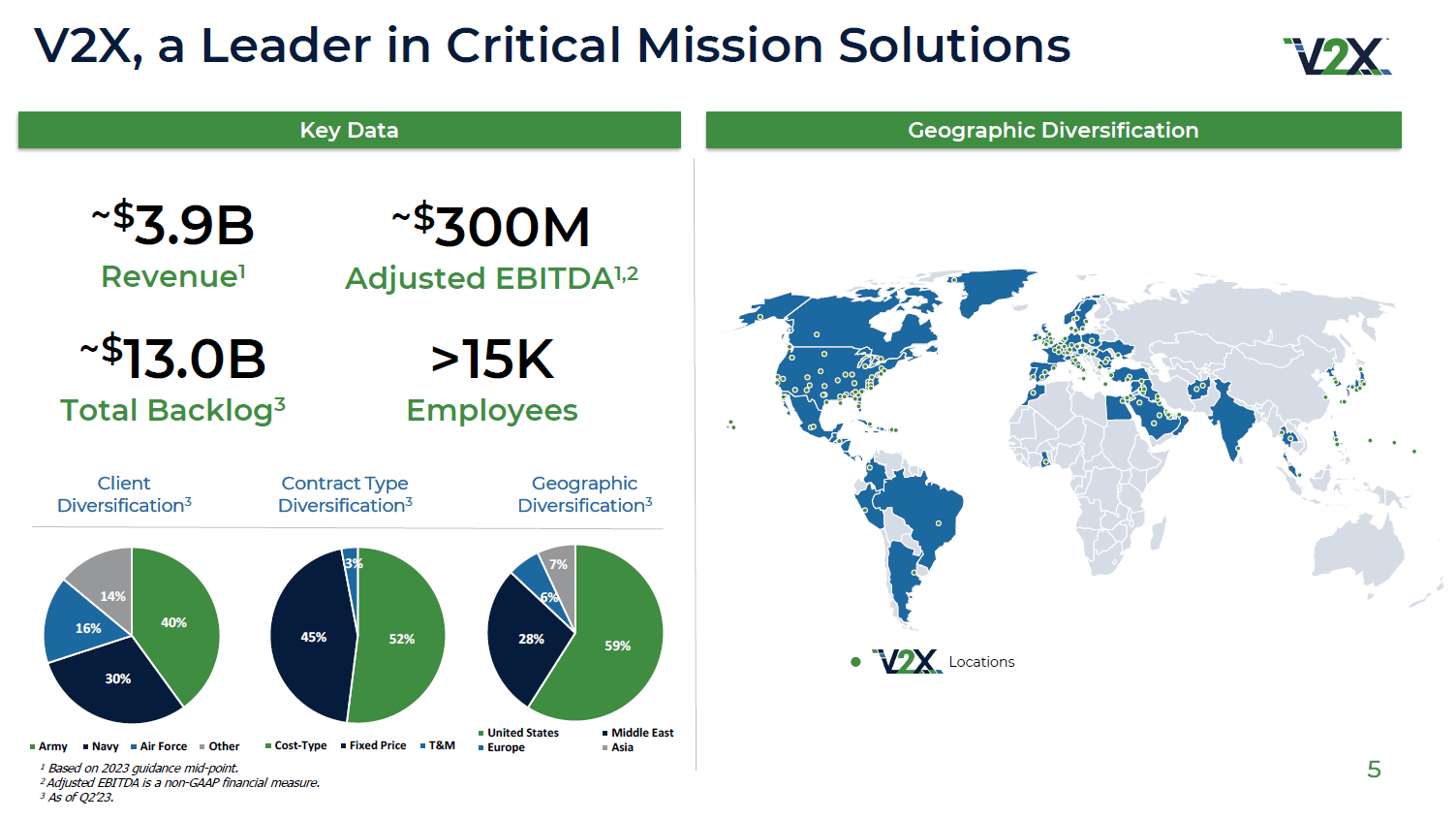
Task: Click the Middle East legend entry
Action: tap(638, 733)
